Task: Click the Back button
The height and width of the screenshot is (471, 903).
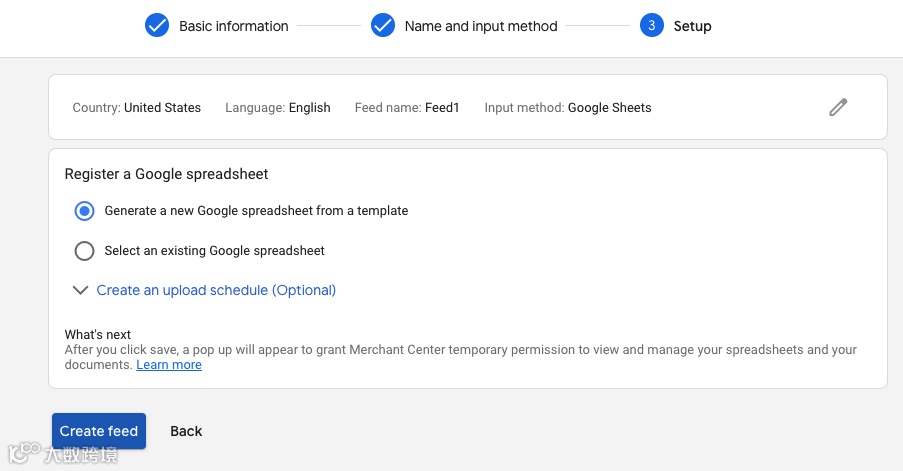Action: point(186,431)
